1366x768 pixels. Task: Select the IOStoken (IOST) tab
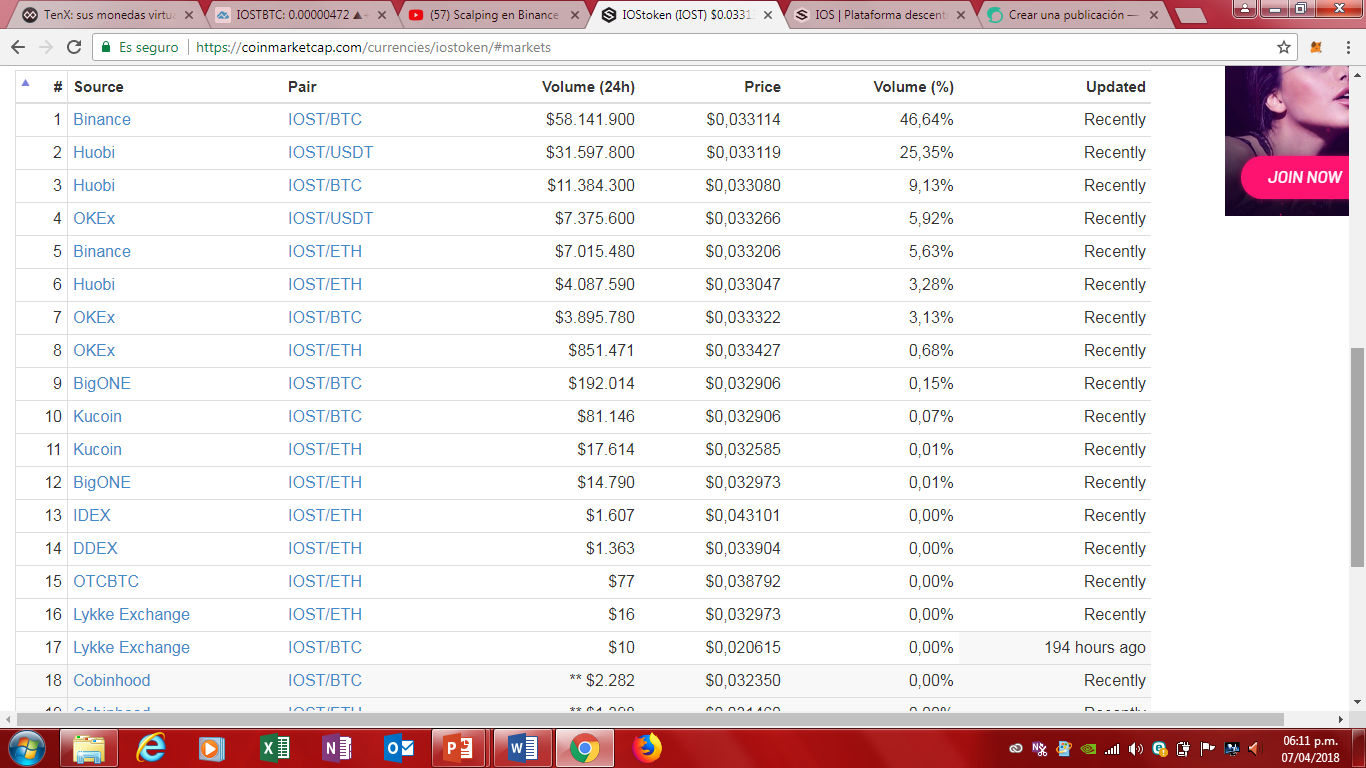(x=689, y=16)
